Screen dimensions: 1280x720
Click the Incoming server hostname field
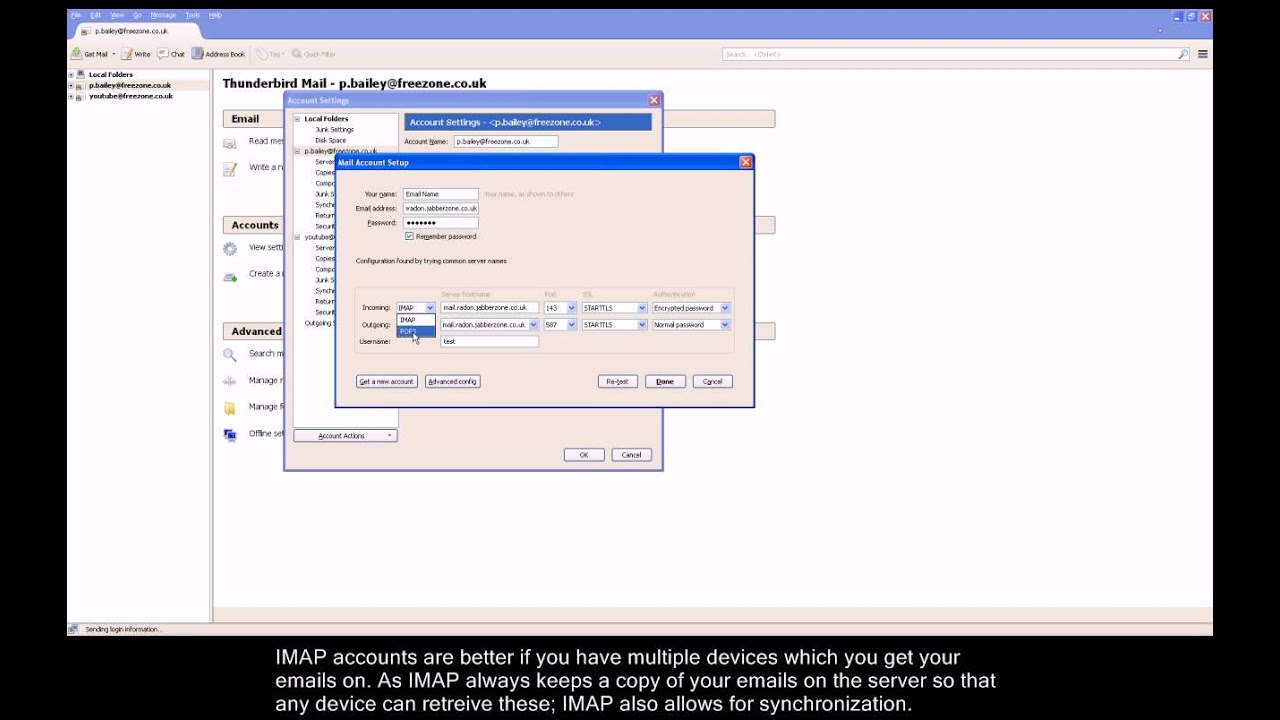pyautogui.click(x=489, y=308)
